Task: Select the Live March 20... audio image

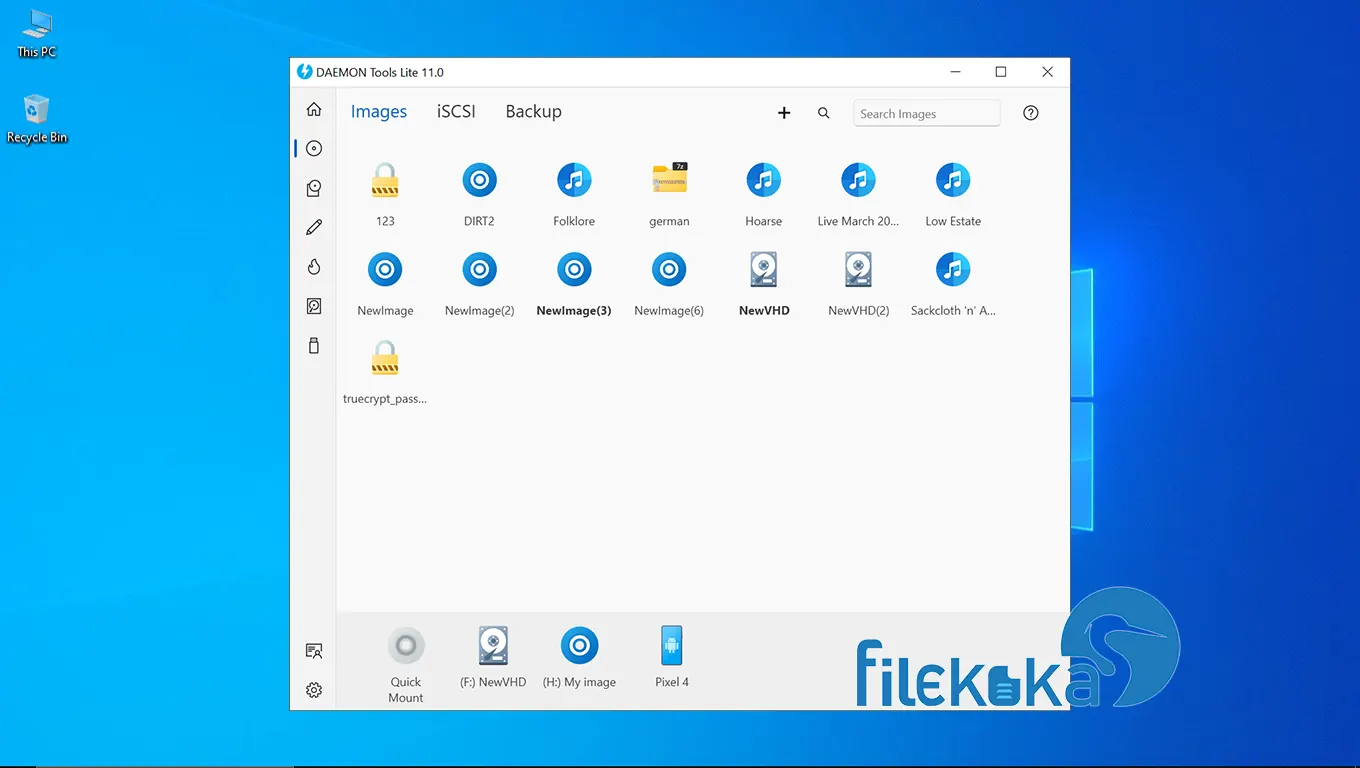Action: [858, 180]
